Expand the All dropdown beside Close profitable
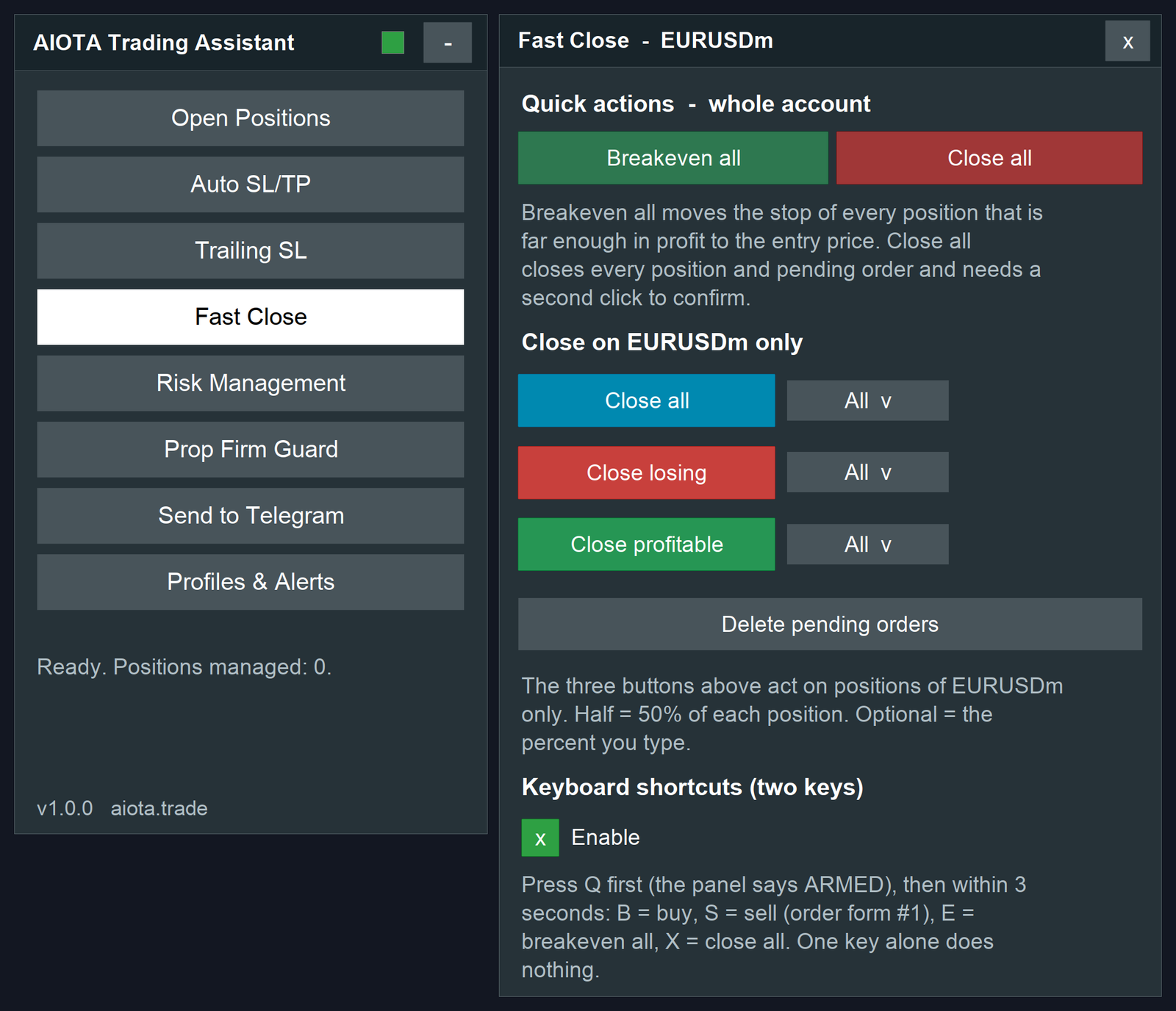Image resolution: width=1176 pixels, height=1011 pixels. (867, 544)
